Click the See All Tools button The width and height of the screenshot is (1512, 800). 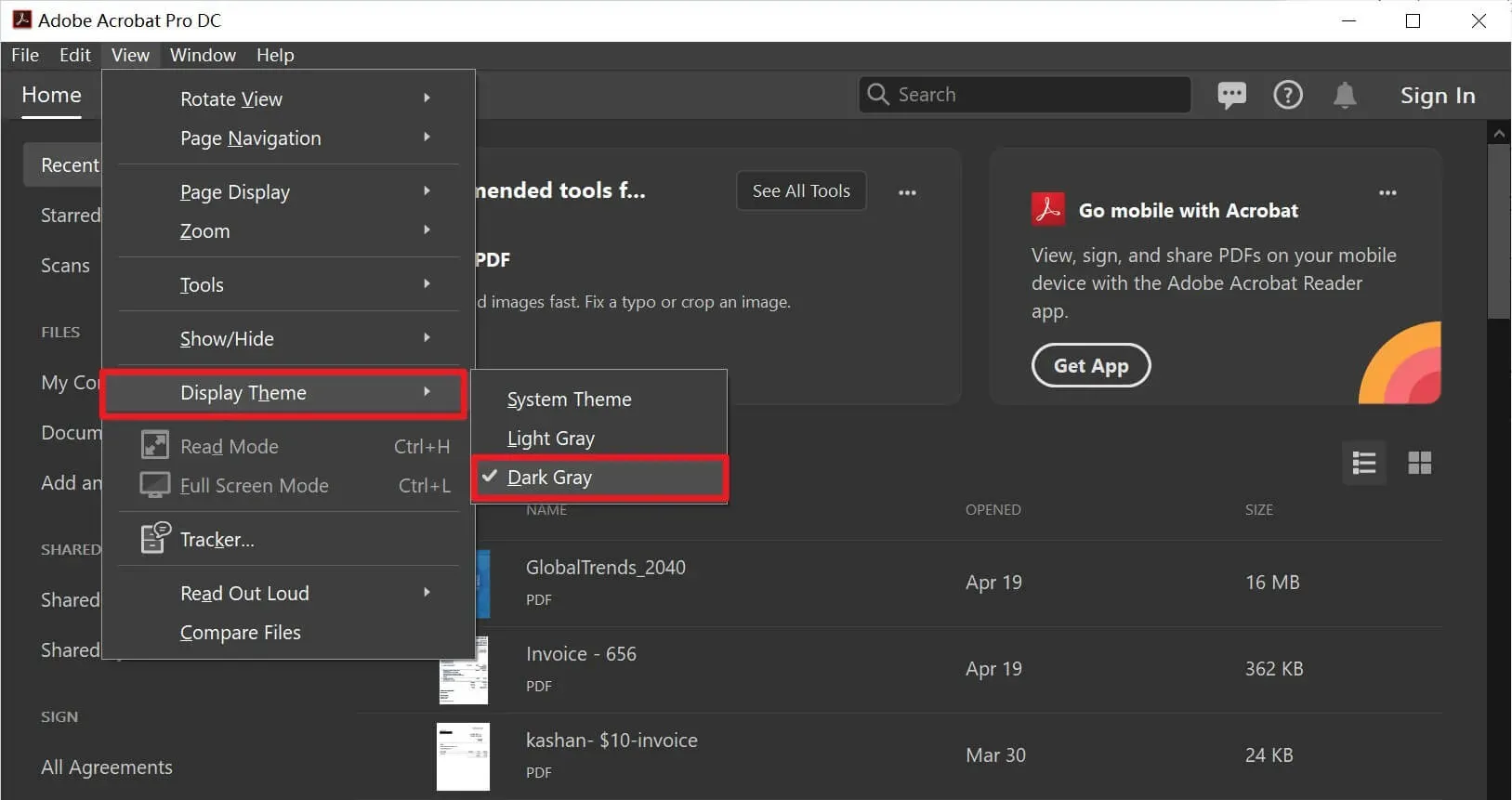[x=801, y=190]
